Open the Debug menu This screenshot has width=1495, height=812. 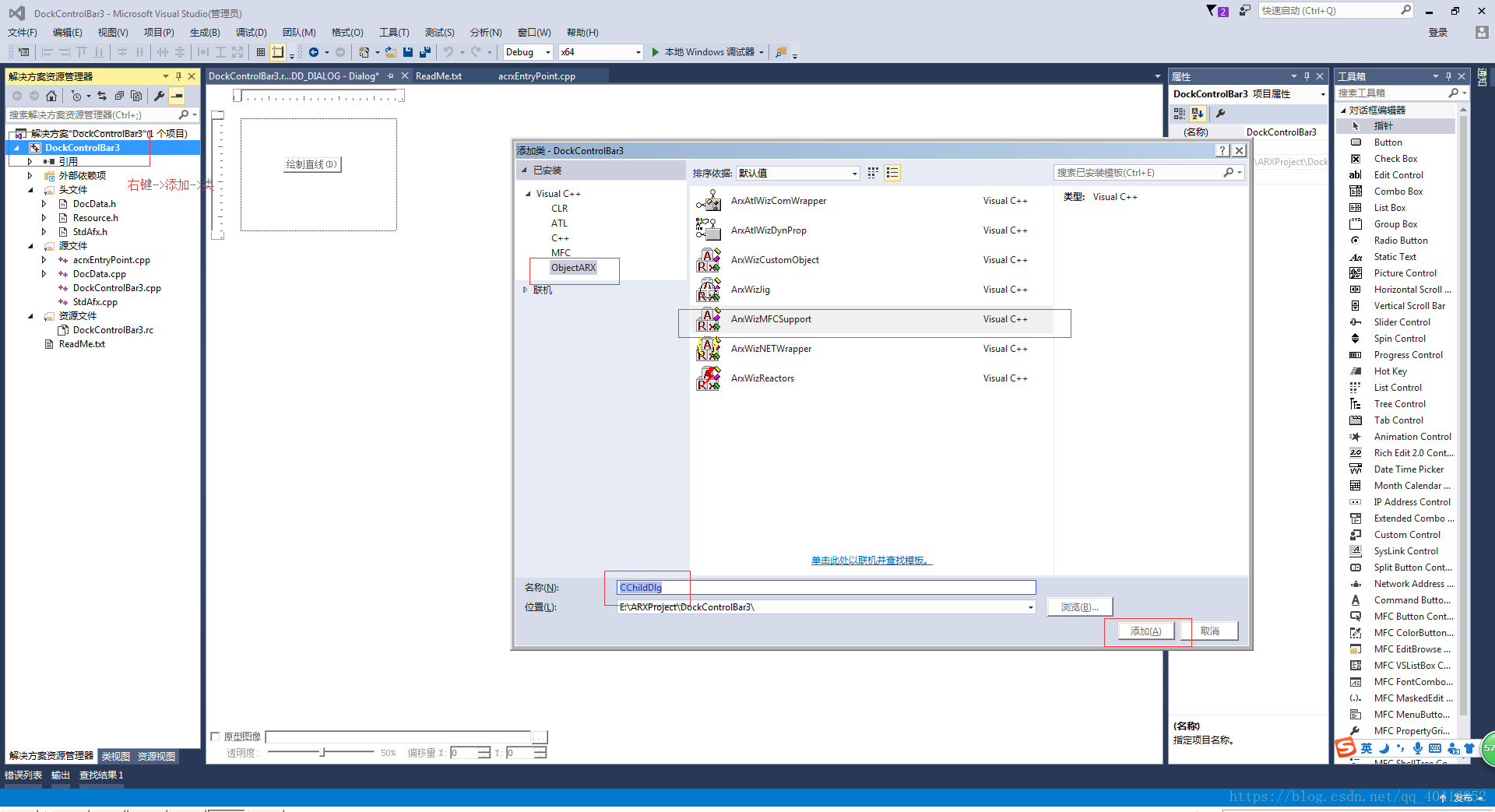[251, 32]
